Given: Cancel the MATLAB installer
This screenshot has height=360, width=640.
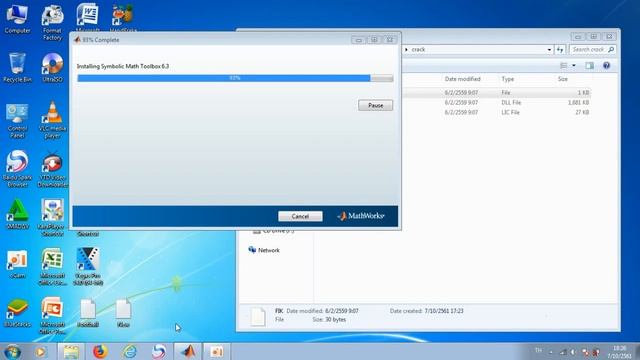Looking at the screenshot, I should point(300,216).
